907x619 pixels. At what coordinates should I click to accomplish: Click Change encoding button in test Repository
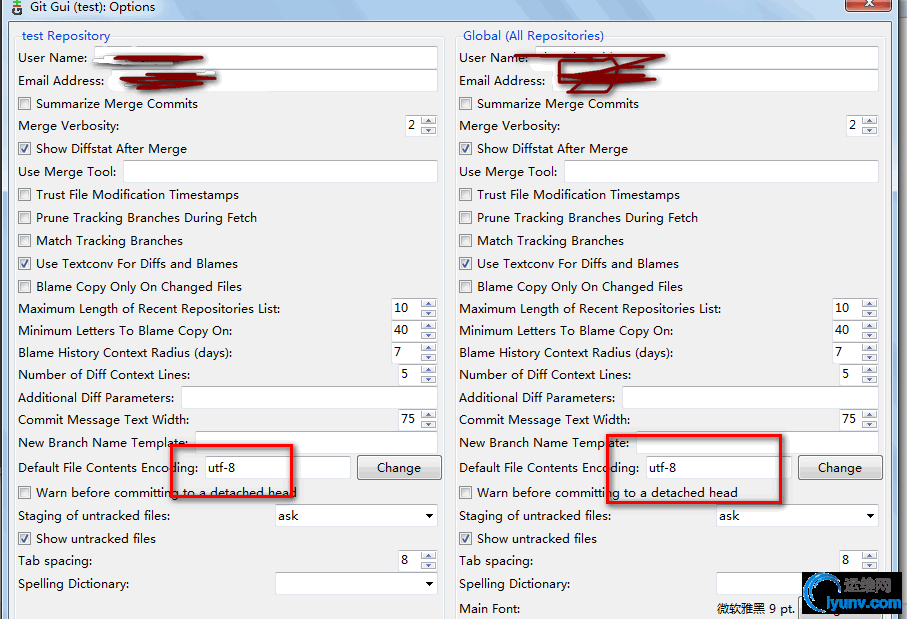399,467
